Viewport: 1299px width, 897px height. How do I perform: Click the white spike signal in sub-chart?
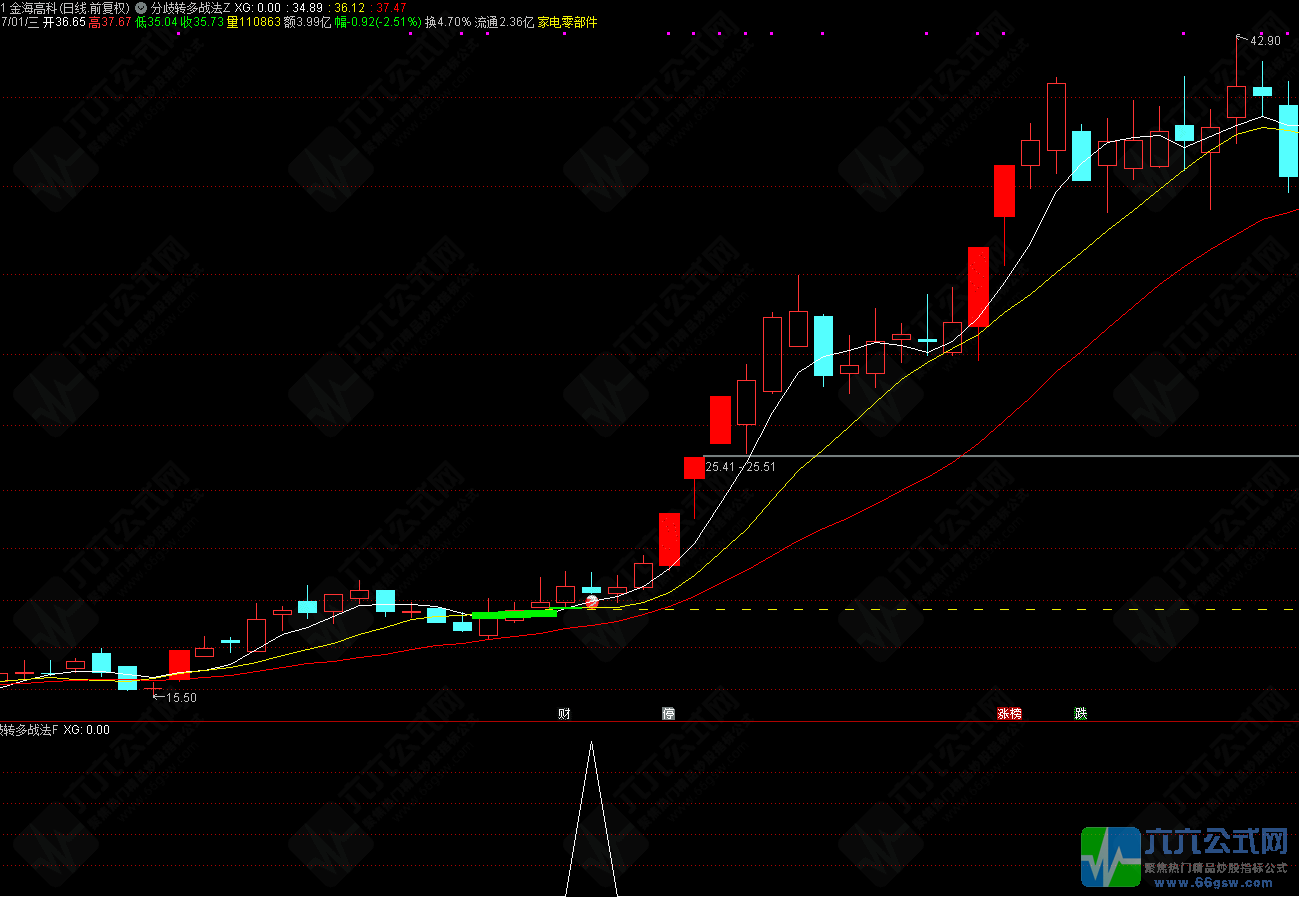point(591,818)
